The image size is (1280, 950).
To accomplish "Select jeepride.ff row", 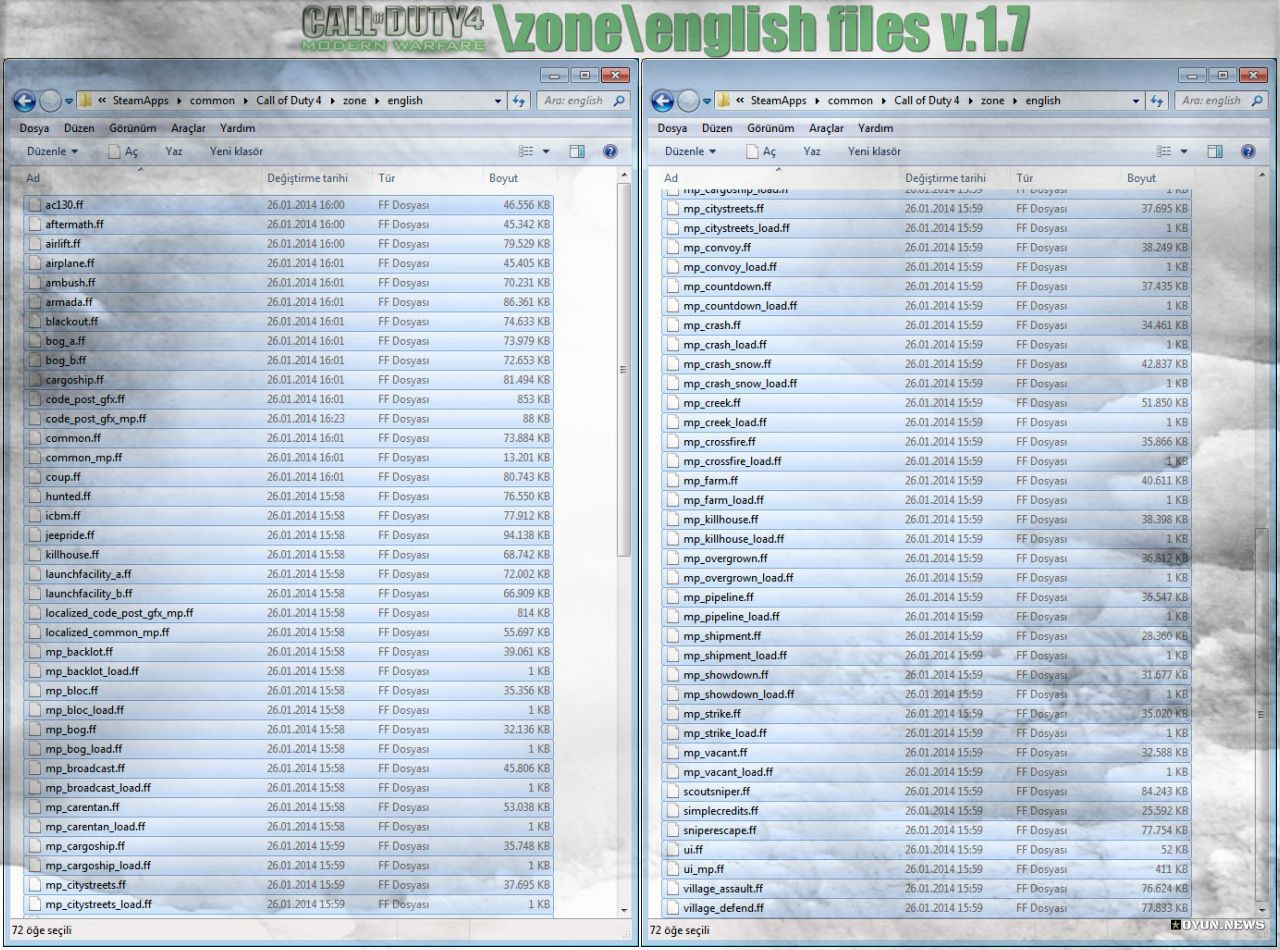I will tap(288, 535).
